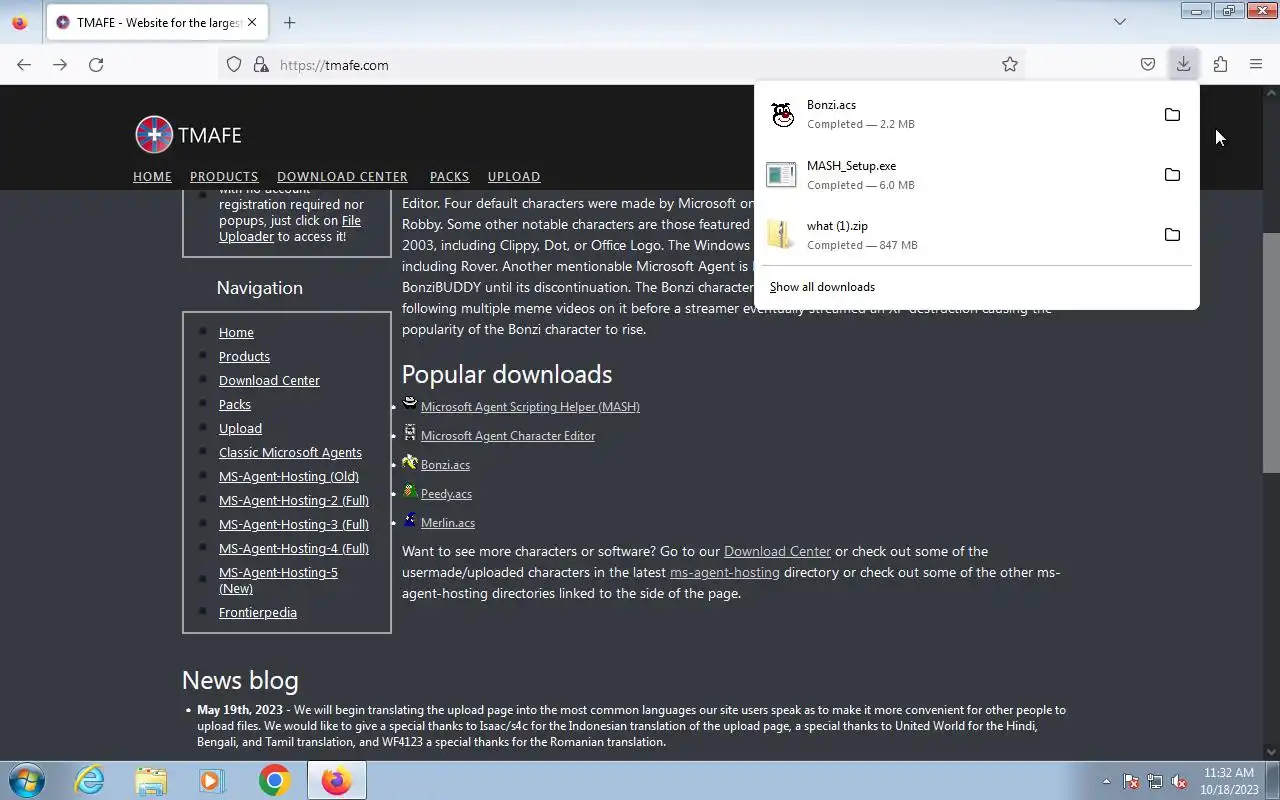Show what (1).zip in its folder
This screenshot has height=800, width=1280.
[1172, 235]
